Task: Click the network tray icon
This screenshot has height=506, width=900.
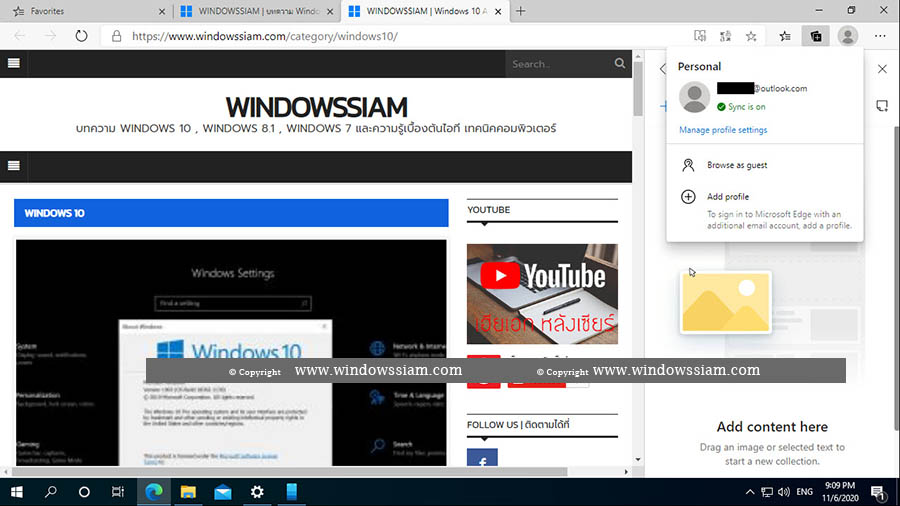Action: tap(767, 492)
